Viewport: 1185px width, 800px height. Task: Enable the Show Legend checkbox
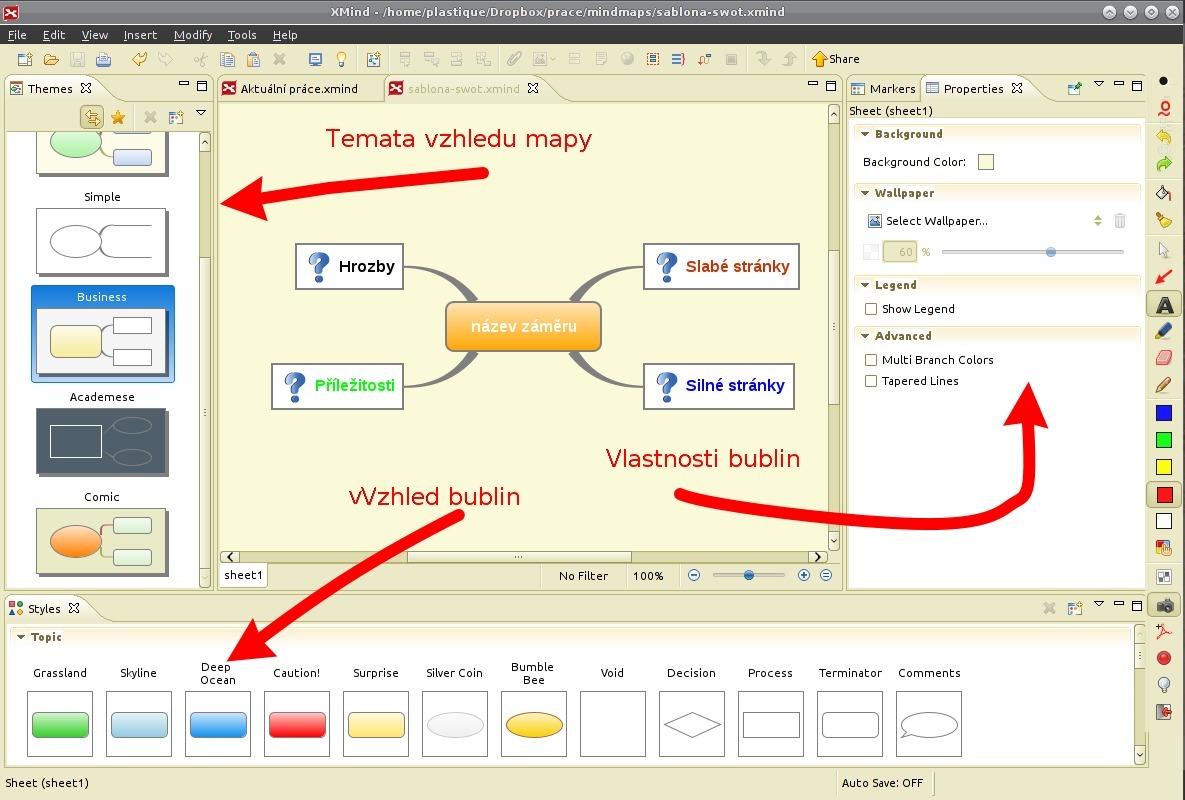(x=871, y=309)
